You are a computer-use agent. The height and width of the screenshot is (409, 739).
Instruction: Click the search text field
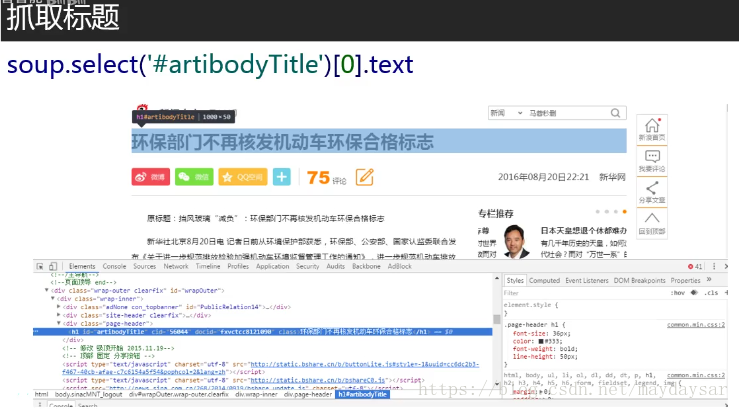(567, 113)
